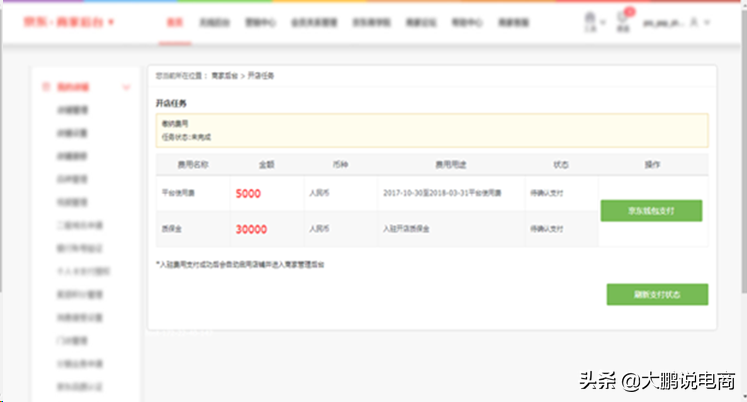The width and height of the screenshot is (747, 402).
Task: Click the 开店任务 breadcrumb text
Action: pos(261,76)
